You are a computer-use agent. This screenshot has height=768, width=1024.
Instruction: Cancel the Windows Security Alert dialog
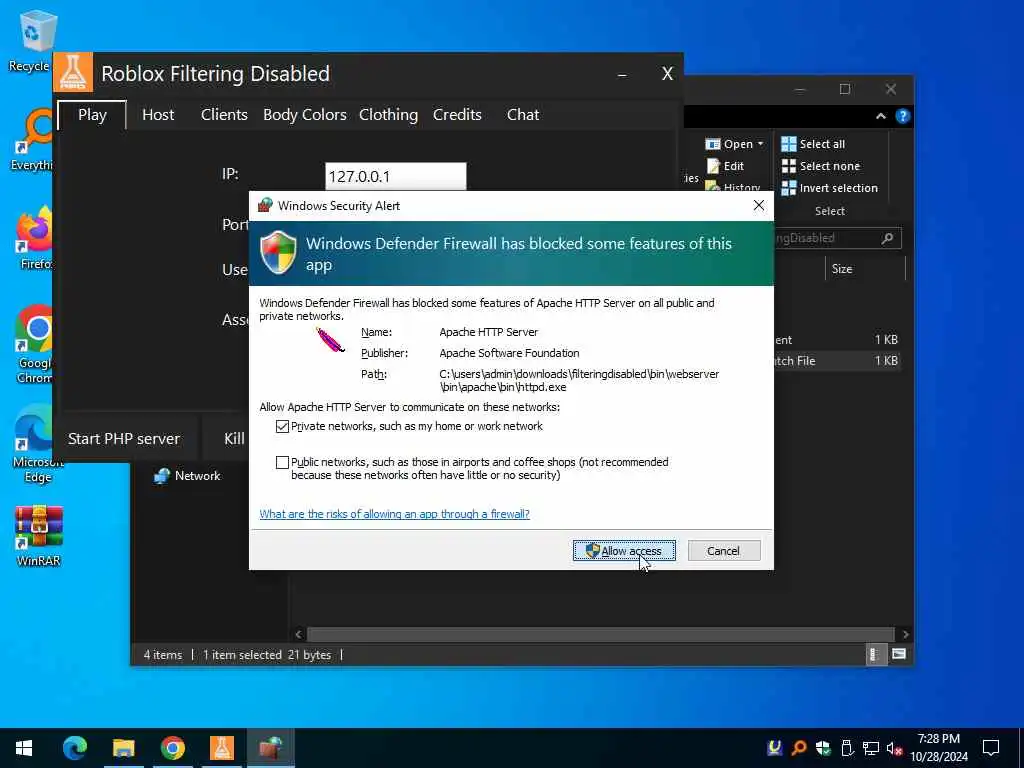724,551
